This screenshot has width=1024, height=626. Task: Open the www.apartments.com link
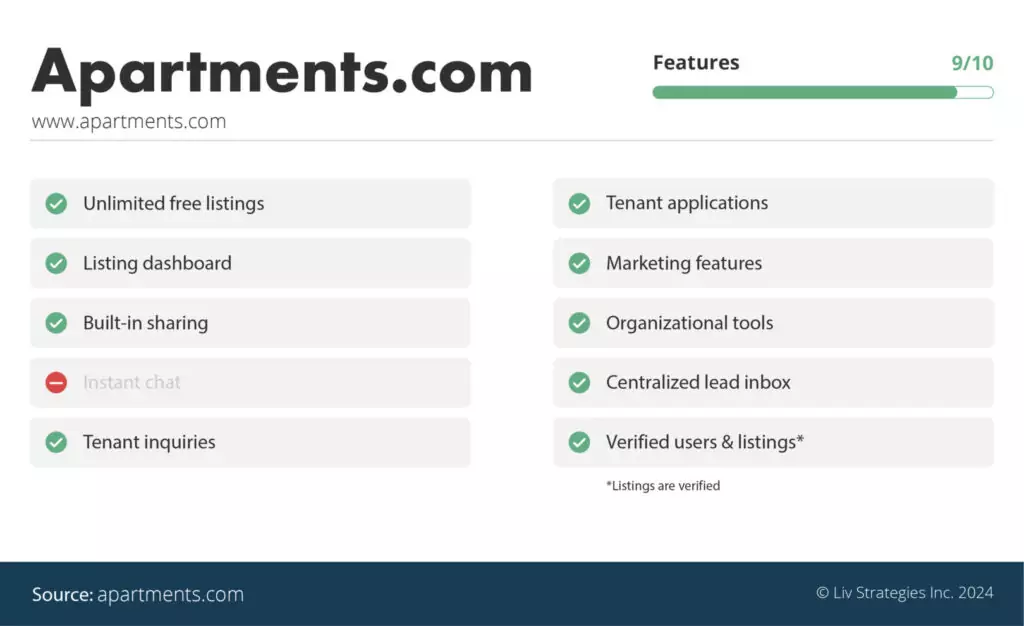(x=129, y=121)
